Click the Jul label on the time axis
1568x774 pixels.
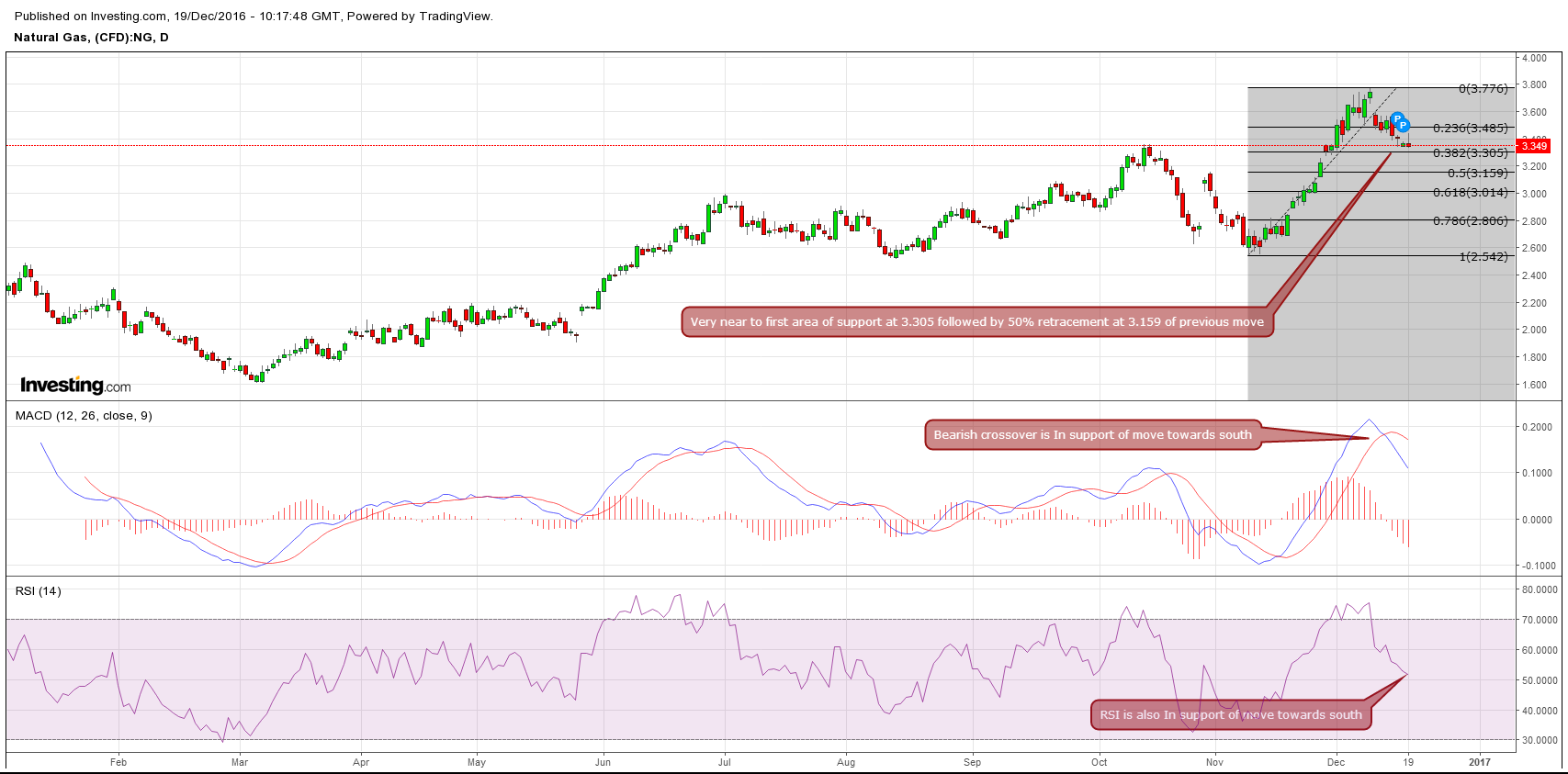pos(724,762)
